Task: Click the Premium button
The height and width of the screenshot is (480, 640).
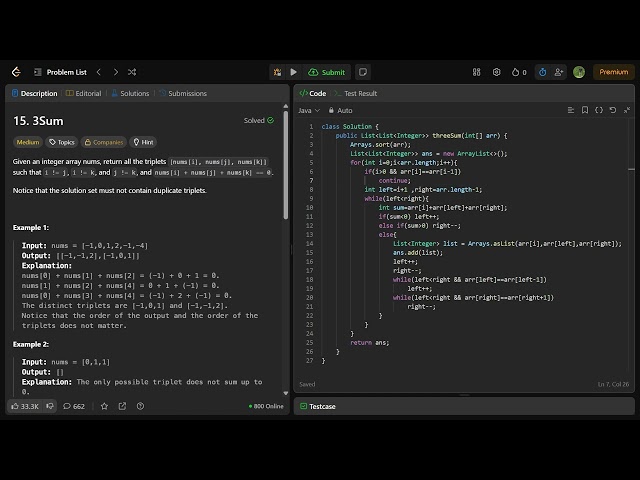Action: coord(613,72)
